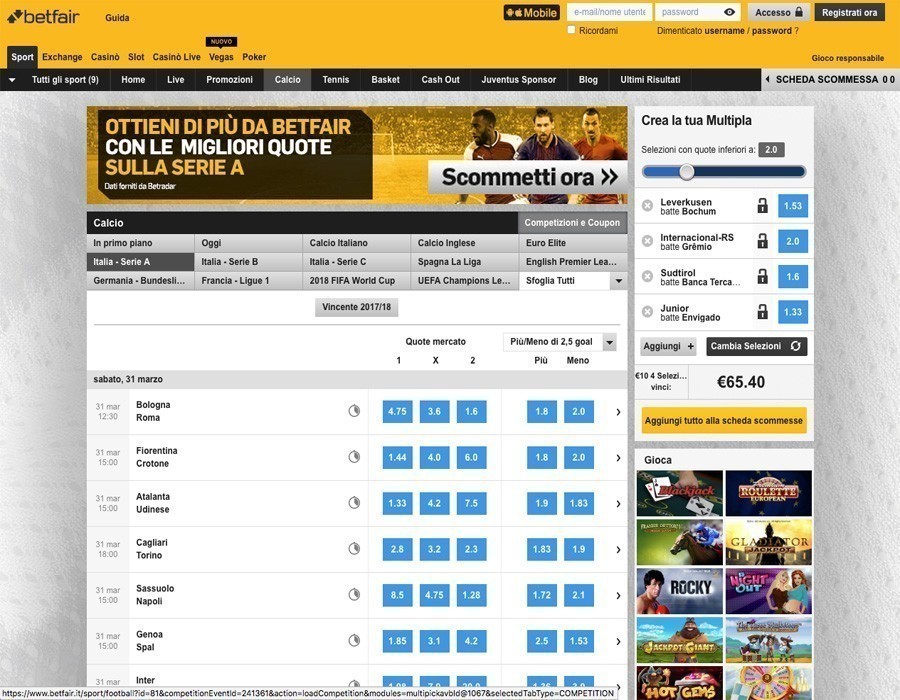Open stats icon for Atalanta Udinese

354,503
